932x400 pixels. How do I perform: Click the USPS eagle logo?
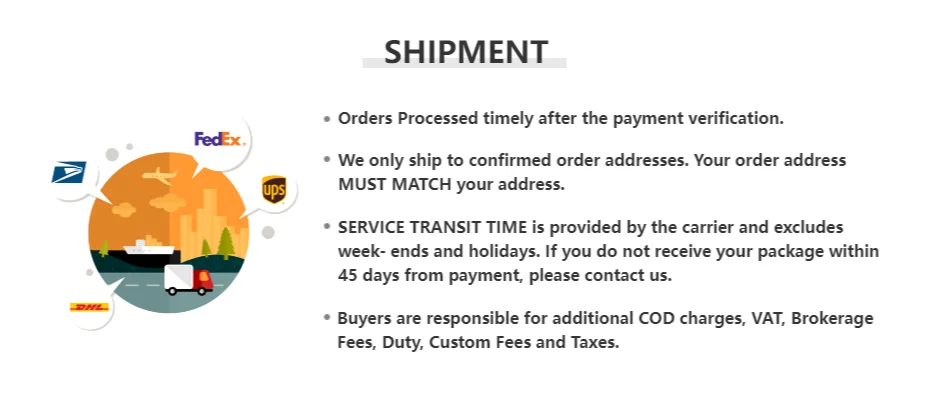click(x=69, y=172)
